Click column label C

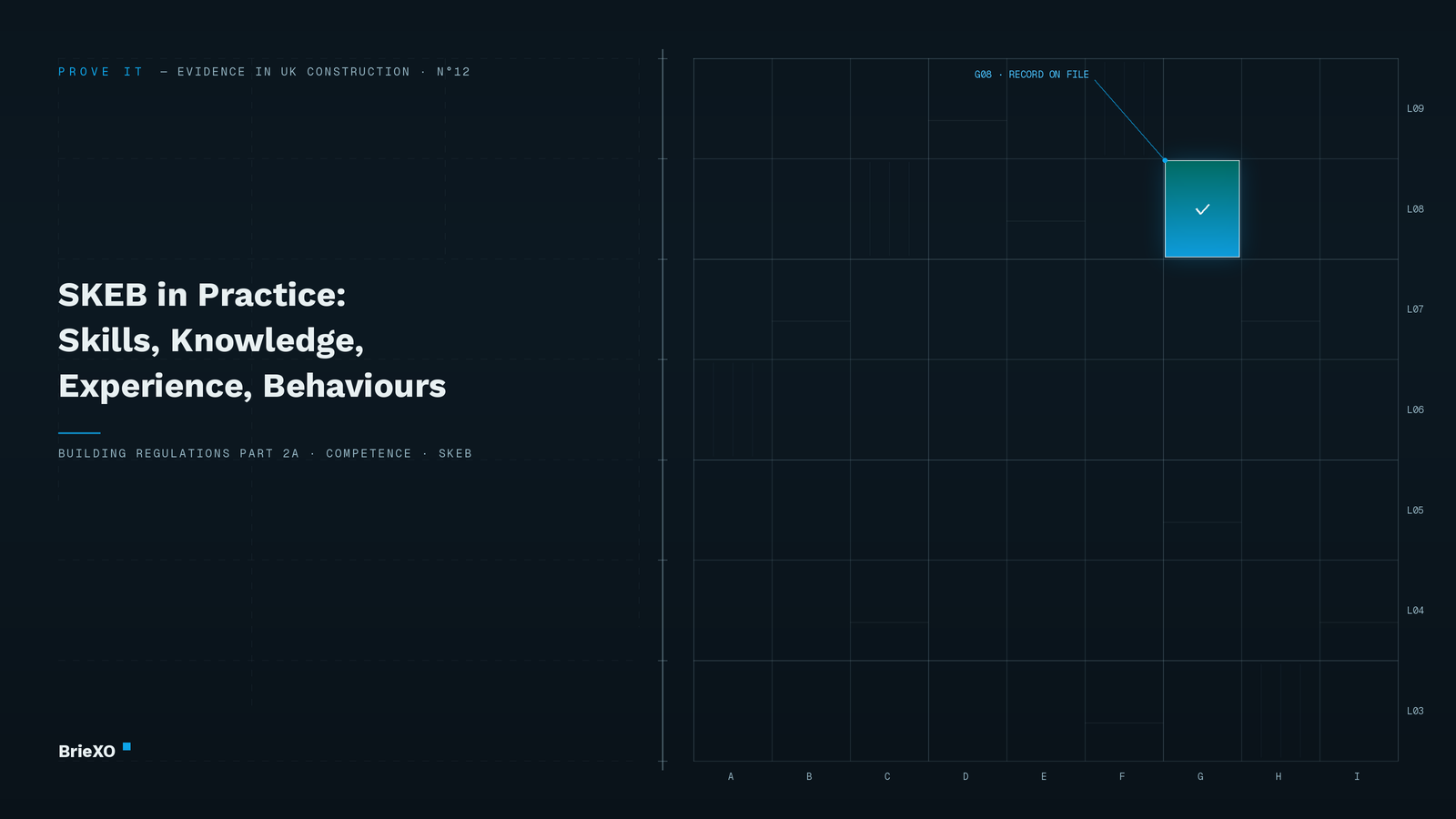click(x=887, y=776)
